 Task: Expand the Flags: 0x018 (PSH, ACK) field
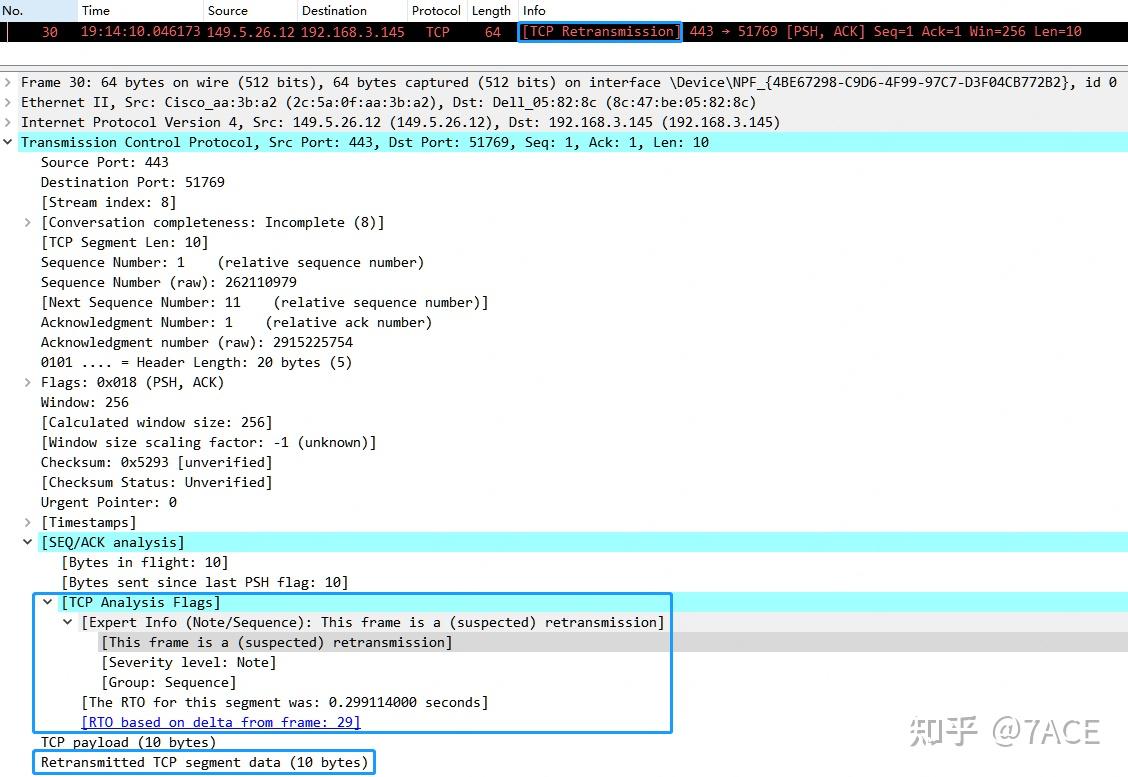coord(27,382)
